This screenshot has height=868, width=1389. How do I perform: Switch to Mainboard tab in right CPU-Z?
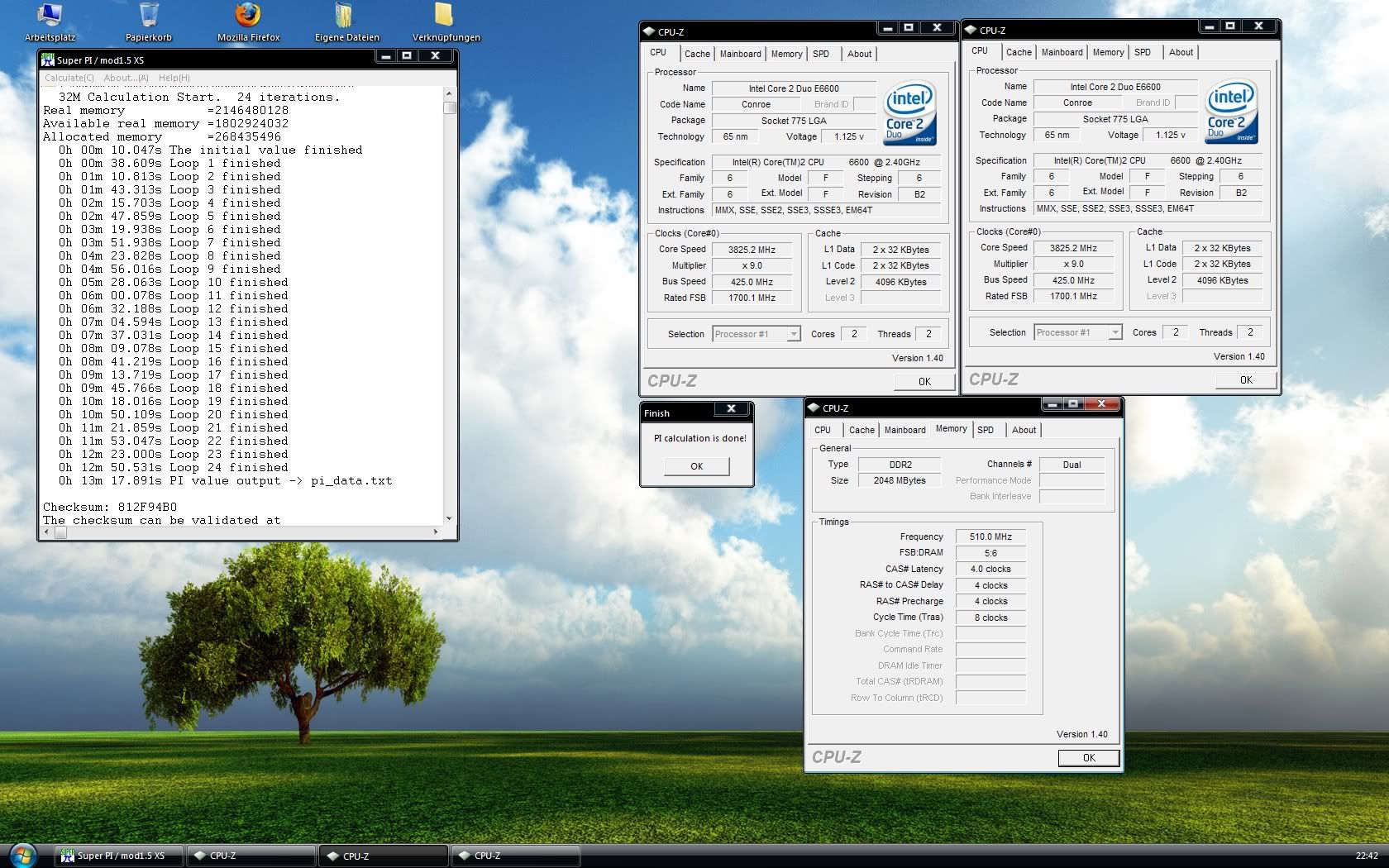point(1062,52)
